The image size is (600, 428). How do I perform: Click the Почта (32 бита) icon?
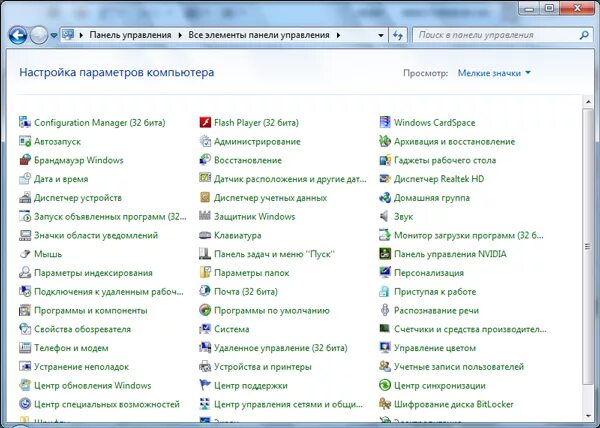(205, 291)
